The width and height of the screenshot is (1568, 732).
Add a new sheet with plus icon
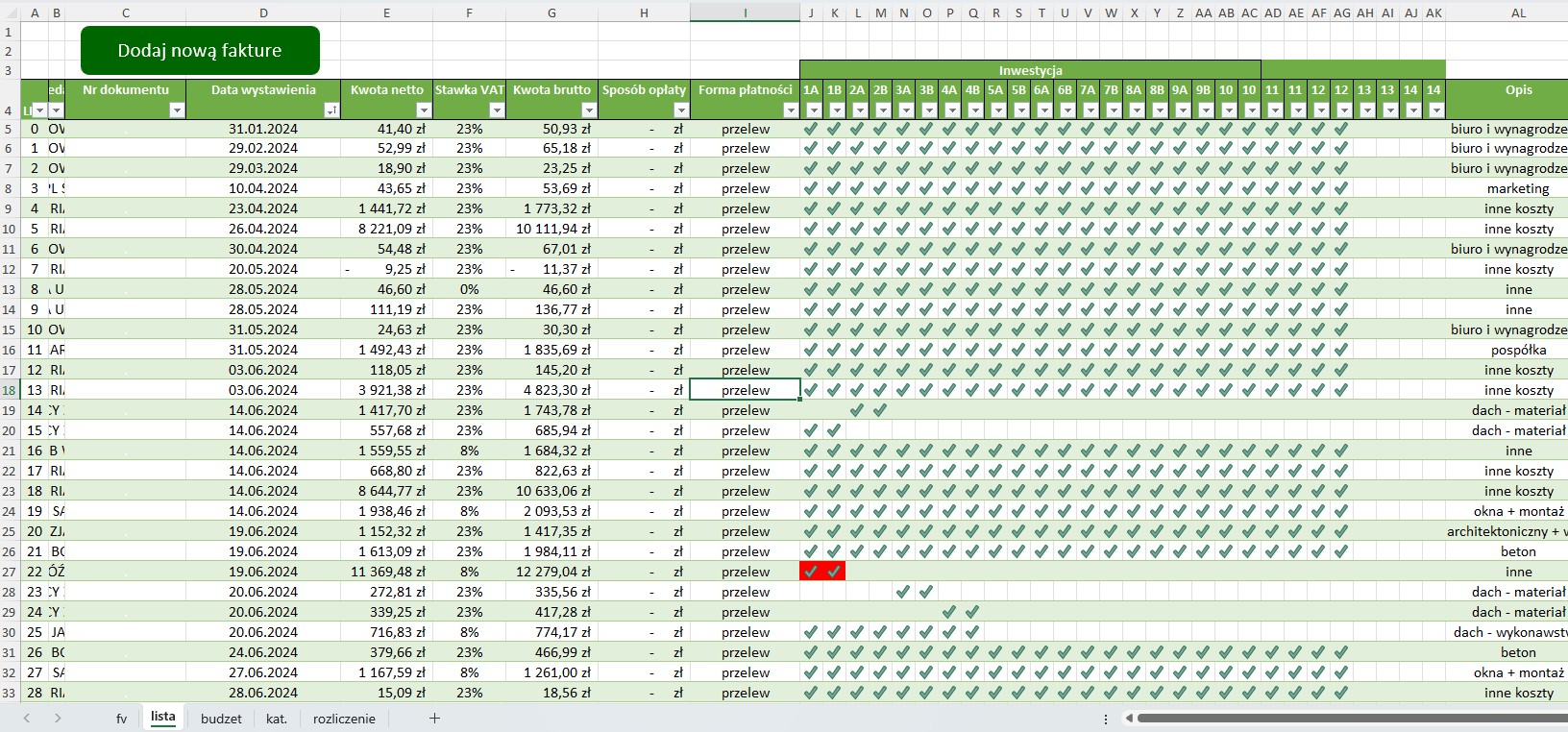coord(434,718)
